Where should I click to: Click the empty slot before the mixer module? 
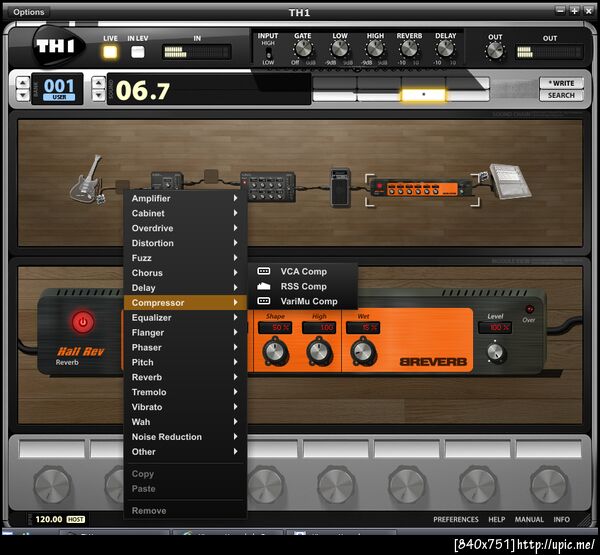[211, 176]
